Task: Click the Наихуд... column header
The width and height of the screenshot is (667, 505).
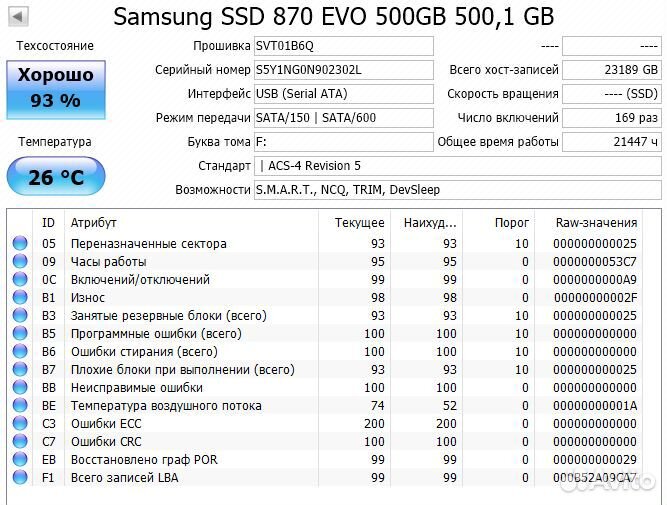Action: pos(426,223)
